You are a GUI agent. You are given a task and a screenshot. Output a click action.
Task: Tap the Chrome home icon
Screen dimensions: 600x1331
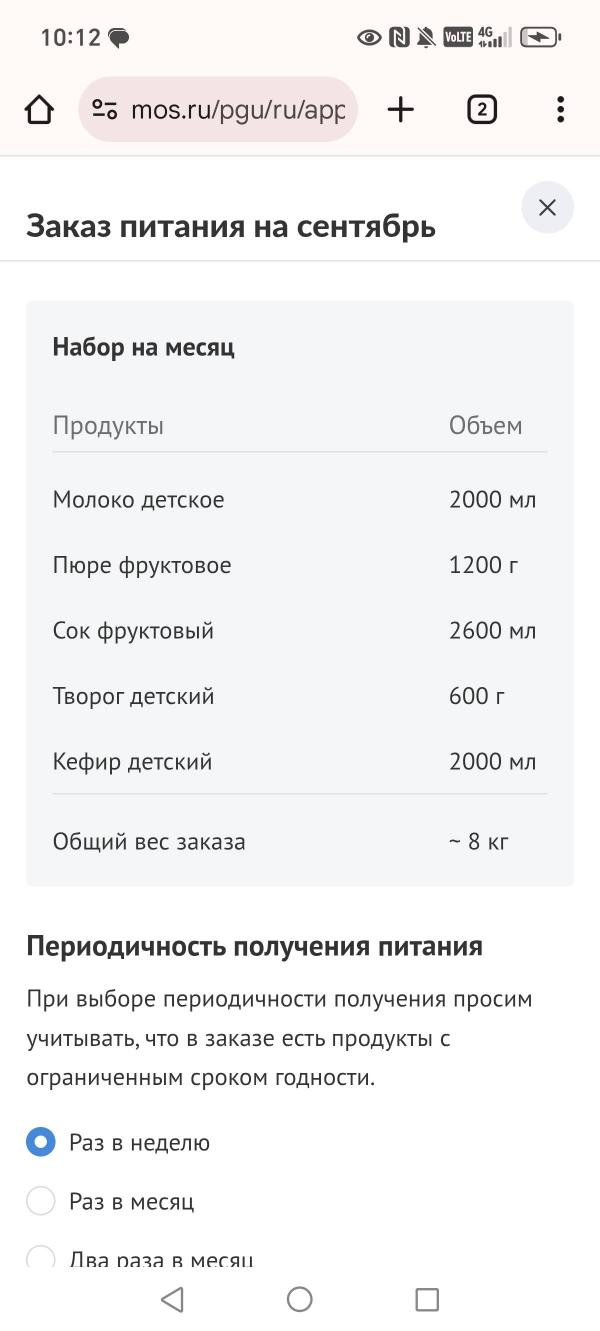click(x=38, y=109)
